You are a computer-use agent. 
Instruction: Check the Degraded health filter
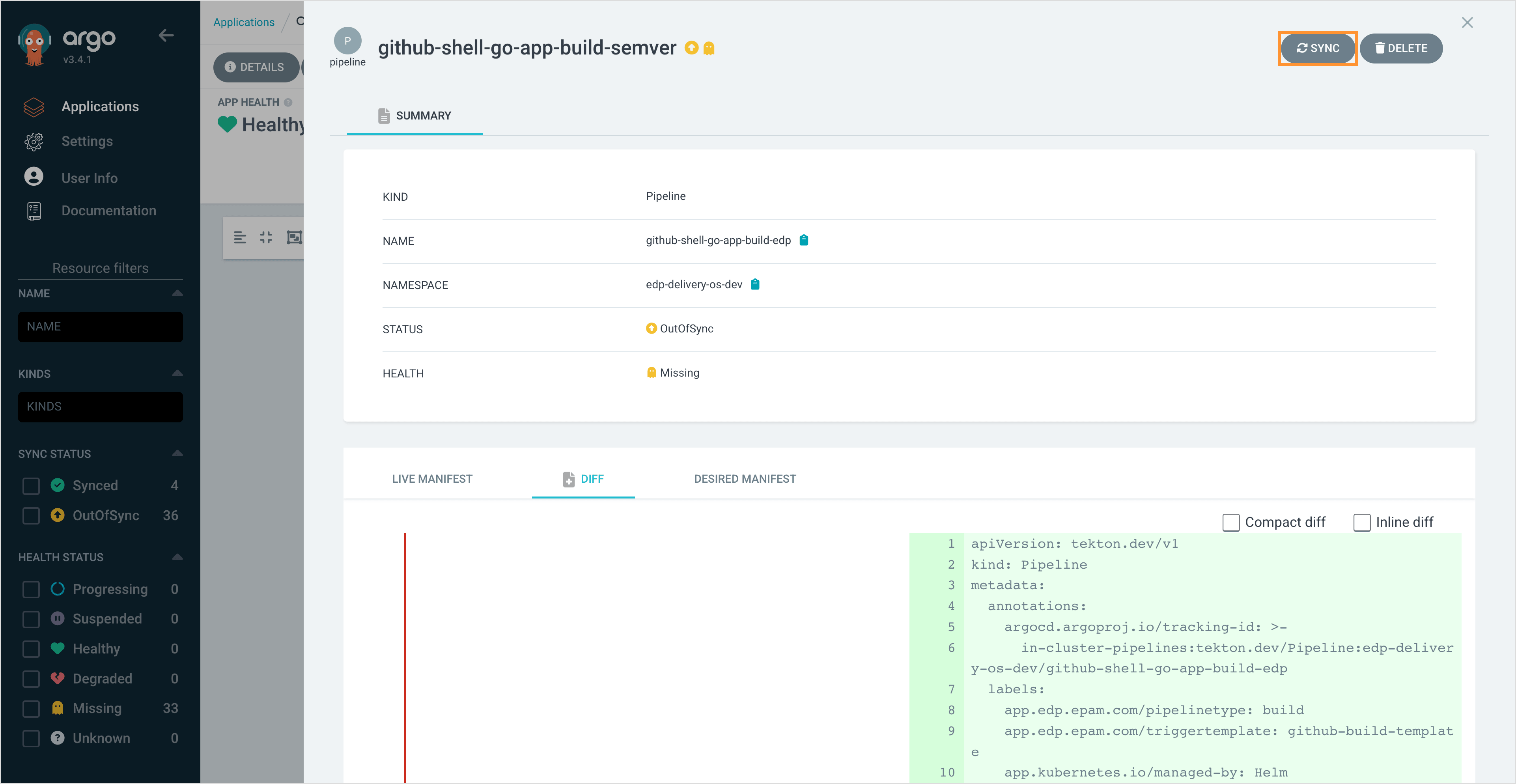click(x=31, y=679)
